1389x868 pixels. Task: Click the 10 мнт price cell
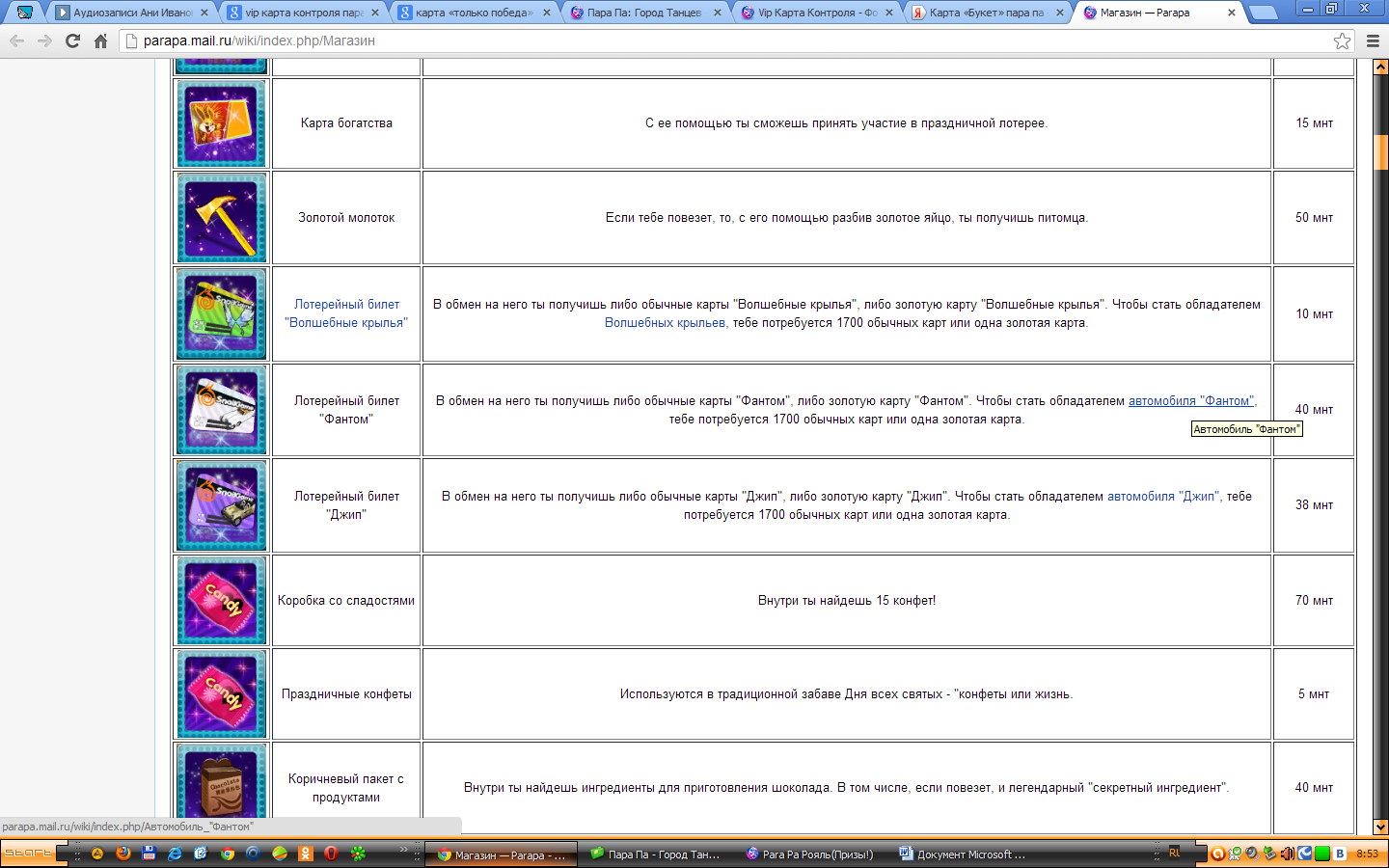(x=1314, y=314)
